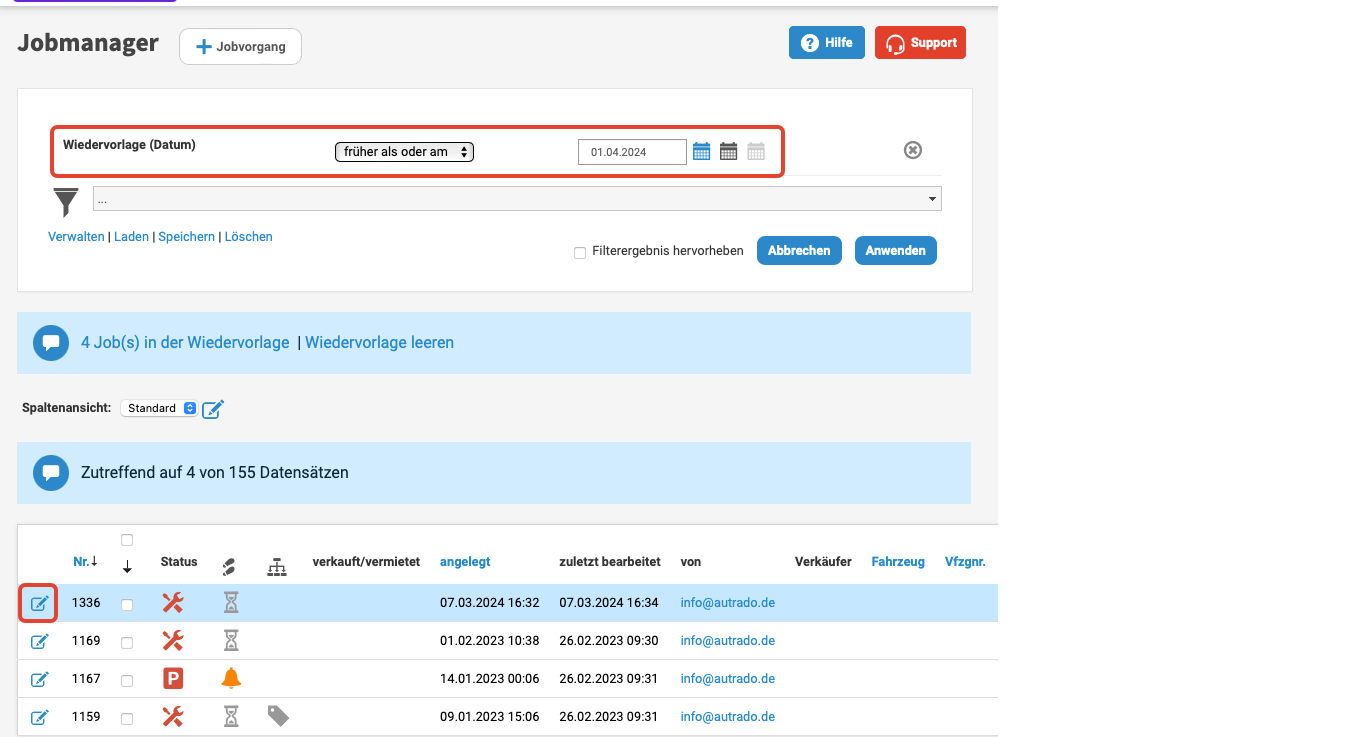1367x737 pixels.
Task: Open the Spaltenansicht Standard dropdown
Action: (x=159, y=408)
